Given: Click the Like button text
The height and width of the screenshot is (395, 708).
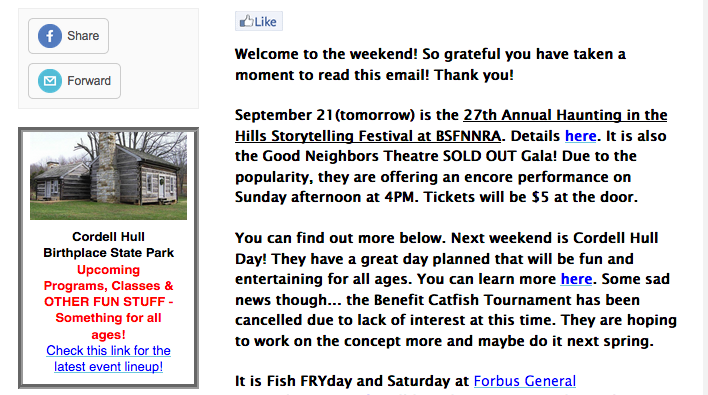Looking at the screenshot, I should pos(265,22).
